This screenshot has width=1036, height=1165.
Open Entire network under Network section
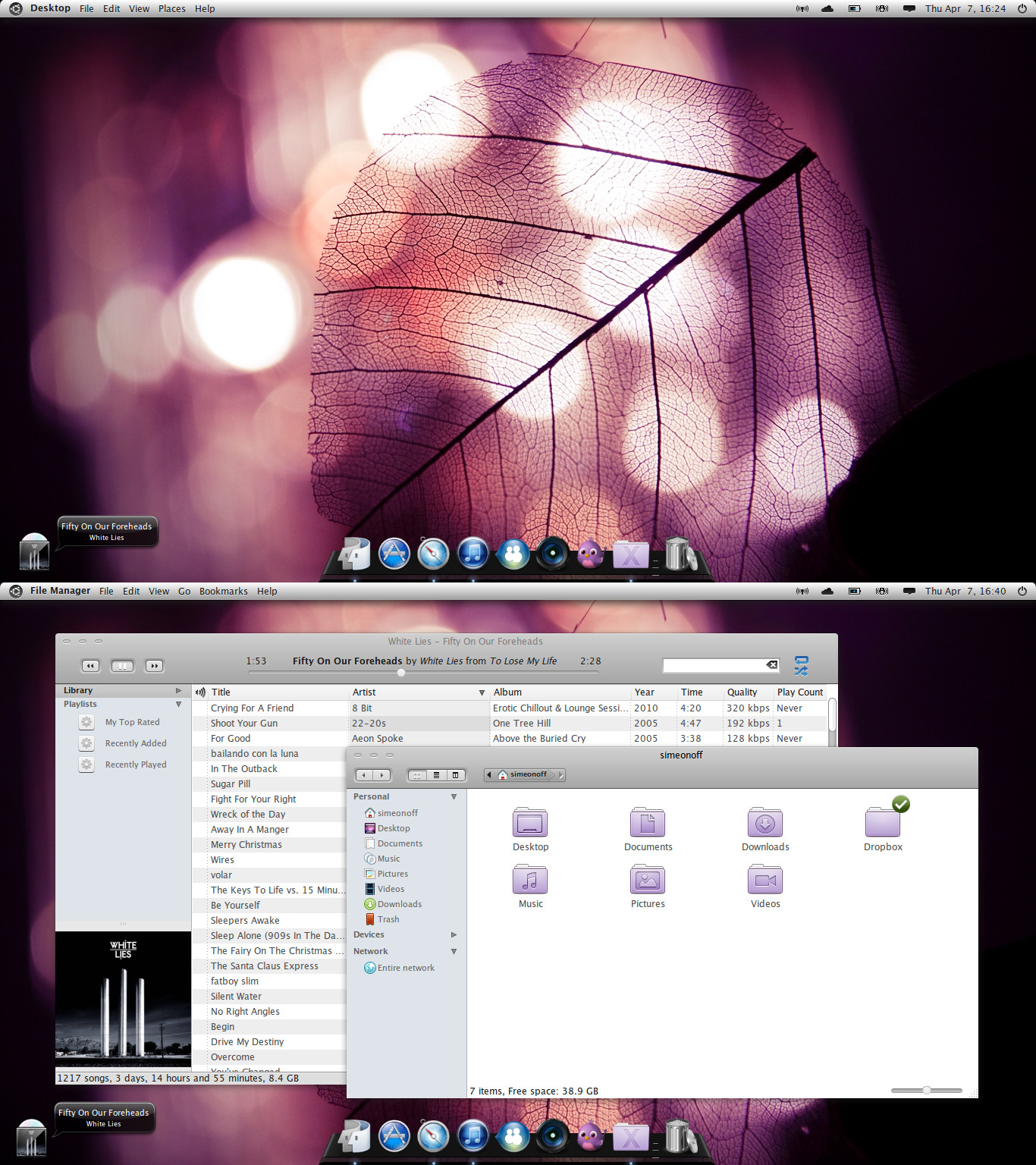pos(400,968)
